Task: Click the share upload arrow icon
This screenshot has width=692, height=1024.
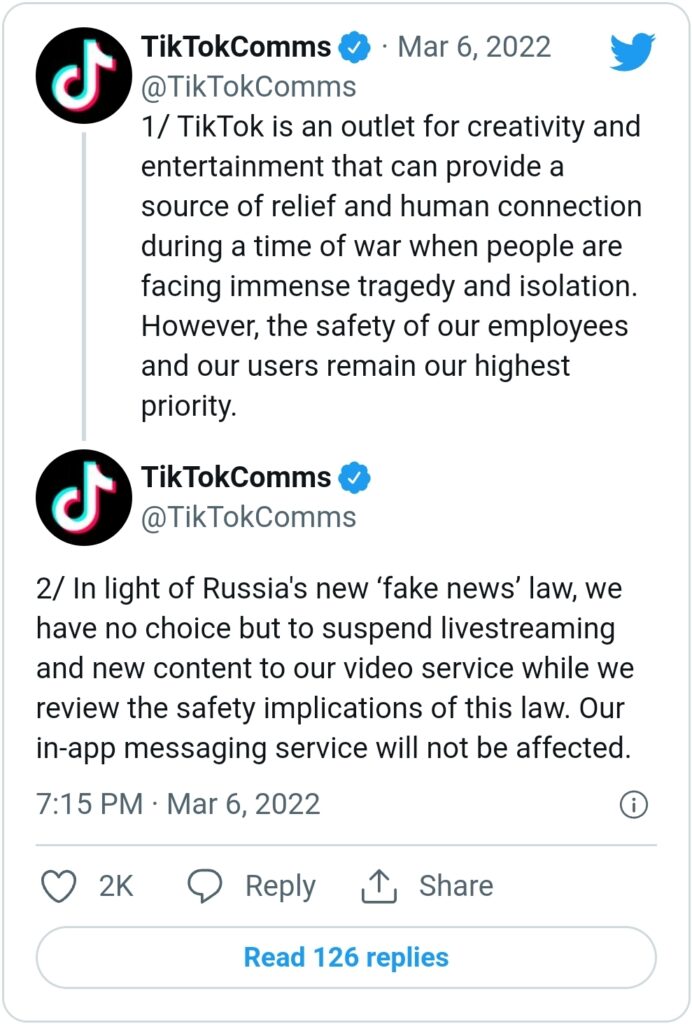Action: click(x=379, y=886)
